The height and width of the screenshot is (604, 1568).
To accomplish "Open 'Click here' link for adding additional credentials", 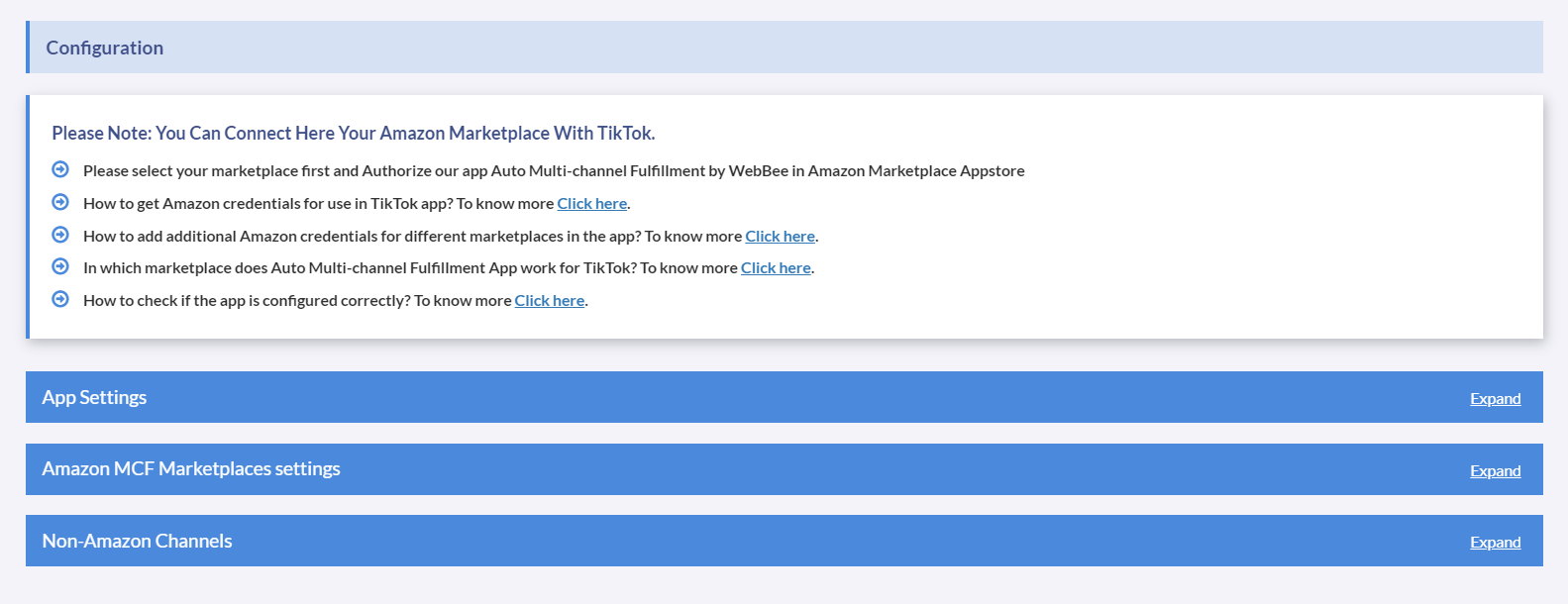I will pos(780,237).
